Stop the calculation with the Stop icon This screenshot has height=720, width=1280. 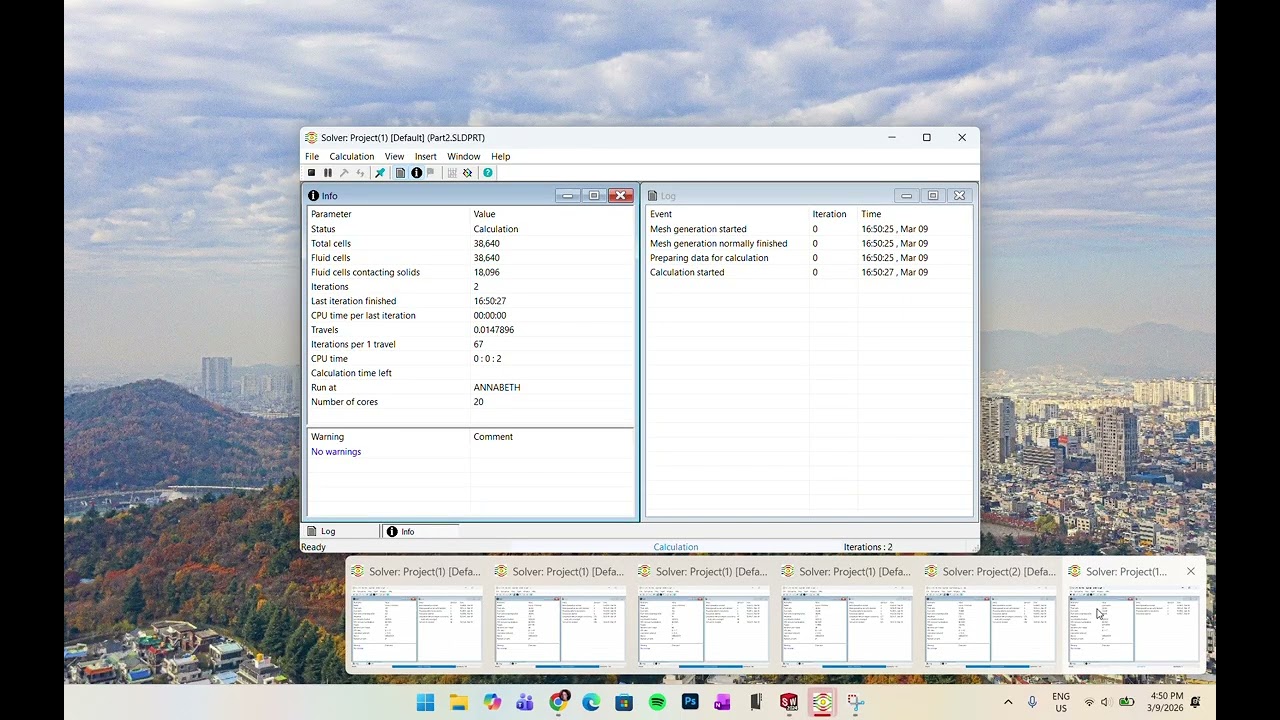pyautogui.click(x=311, y=173)
